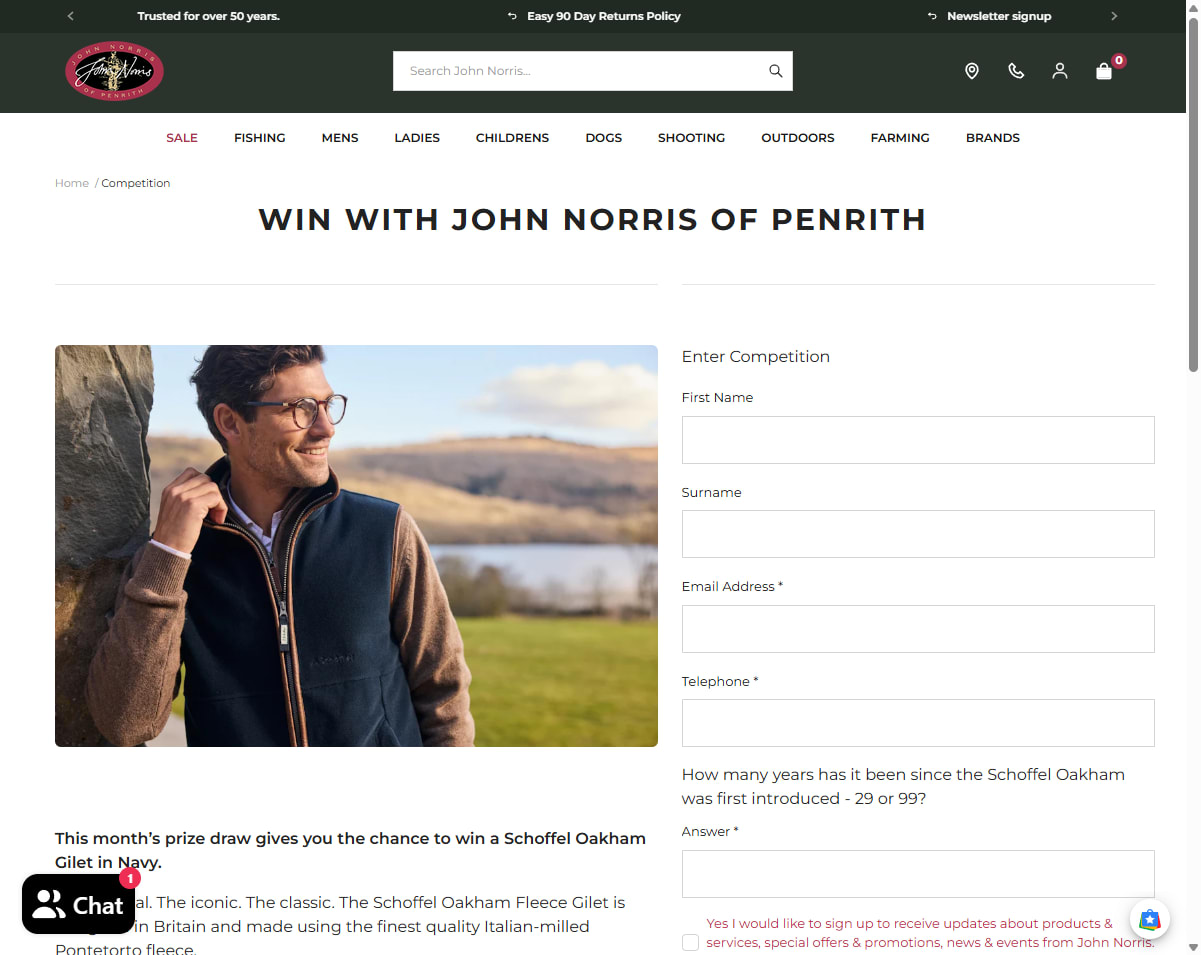Open the store locator pin icon

971,71
